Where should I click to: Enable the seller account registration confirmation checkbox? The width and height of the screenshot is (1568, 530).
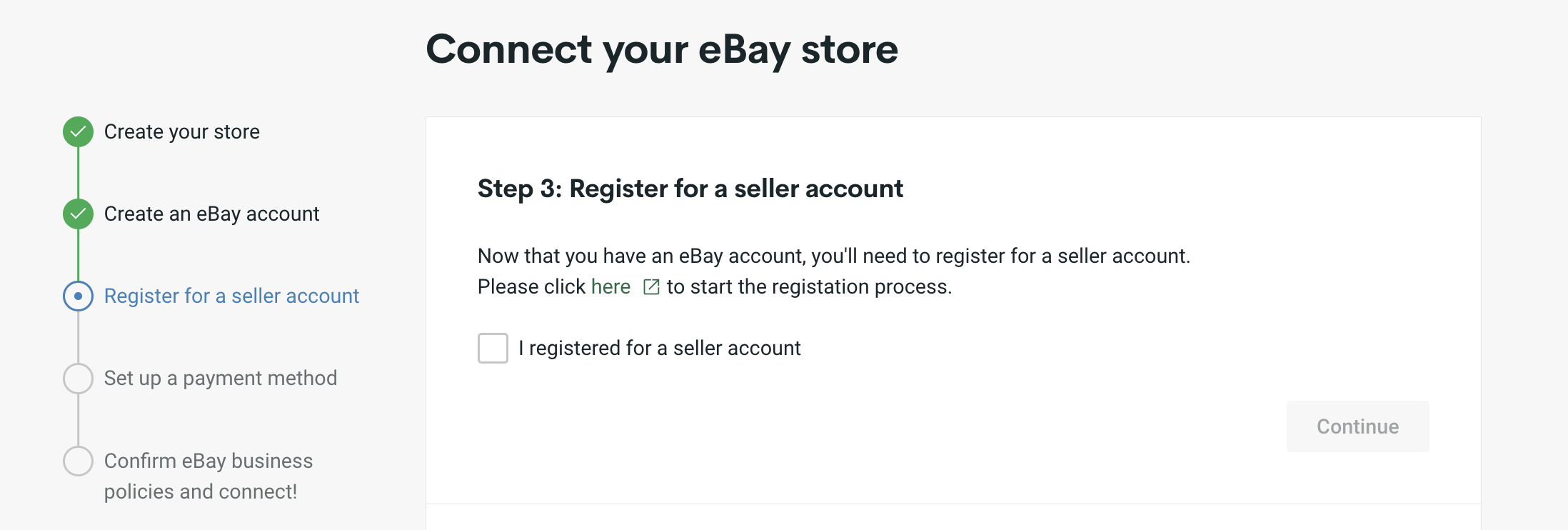[493, 348]
